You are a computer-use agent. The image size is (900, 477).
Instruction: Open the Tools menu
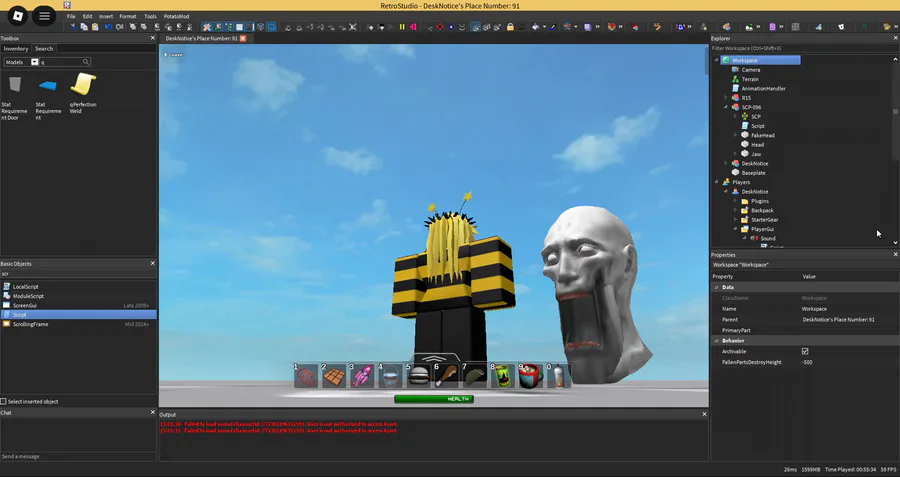click(150, 16)
